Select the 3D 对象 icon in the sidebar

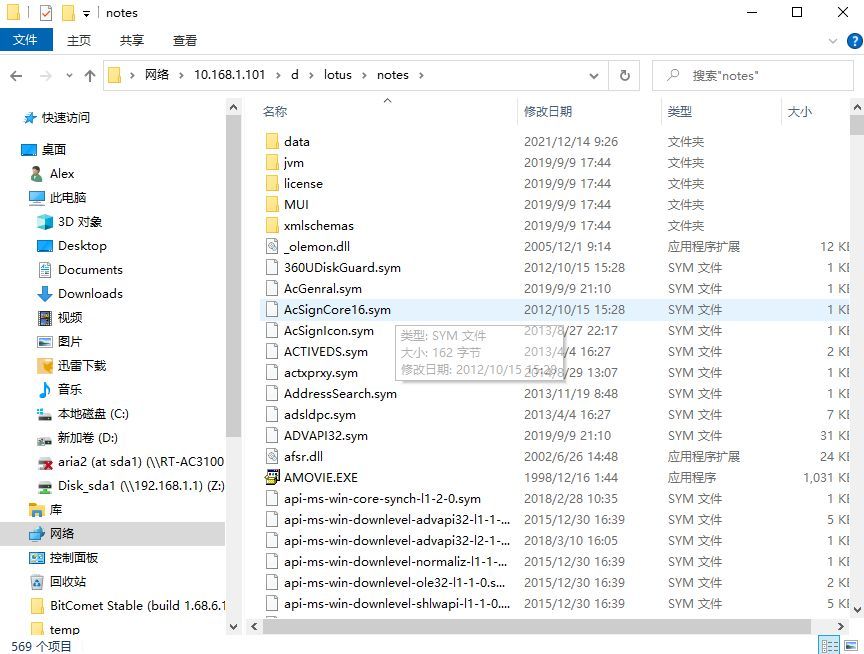(x=45, y=221)
